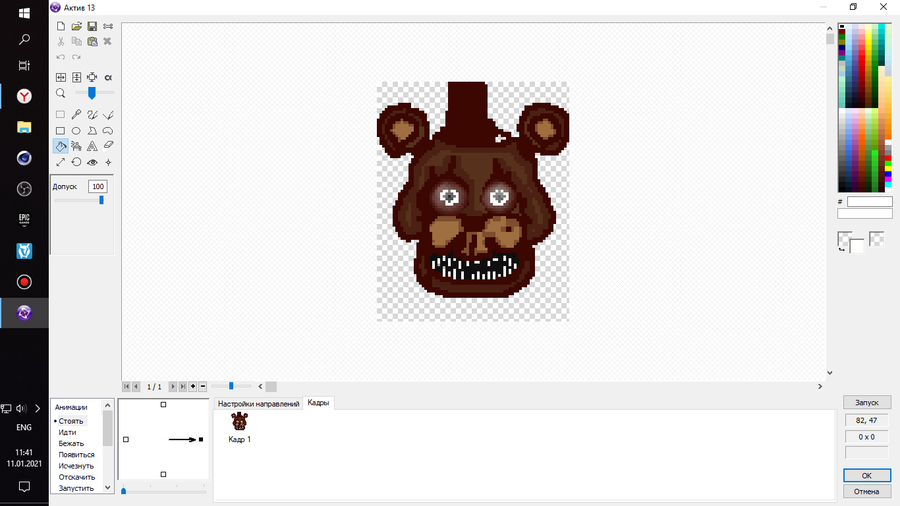Click the Export (save disk) icon
The height and width of the screenshot is (506, 900).
(92, 26)
